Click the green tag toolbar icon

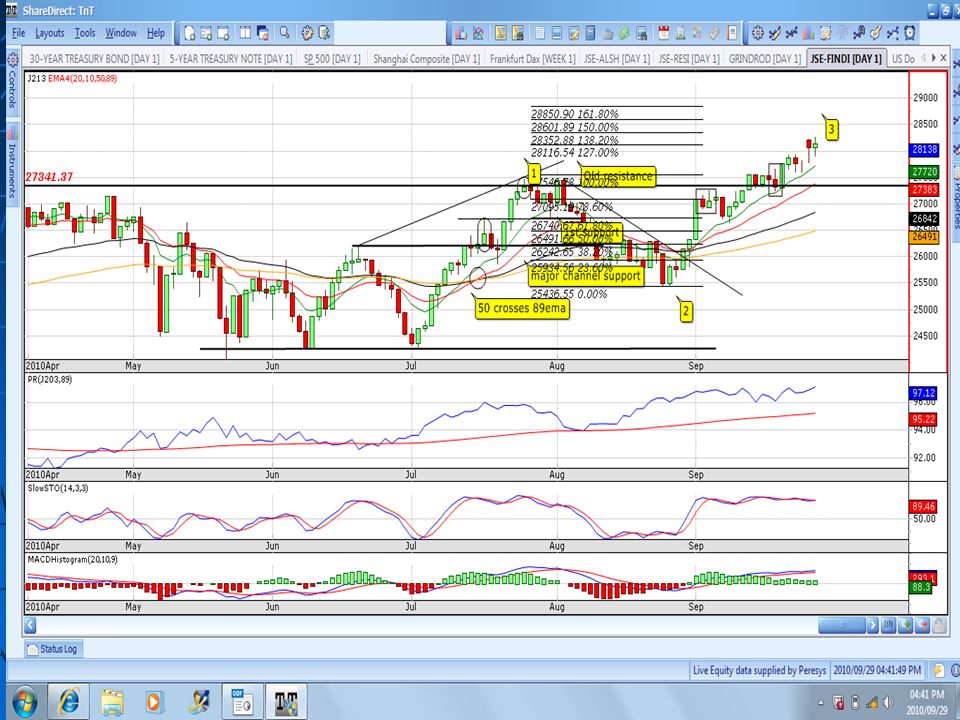click(x=624, y=33)
